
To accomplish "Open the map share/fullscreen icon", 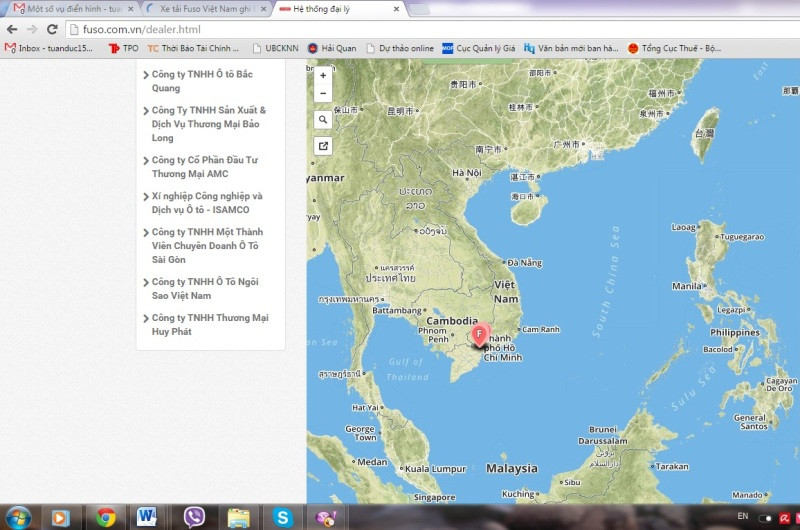I will pyautogui.click(x=323, y=146).
